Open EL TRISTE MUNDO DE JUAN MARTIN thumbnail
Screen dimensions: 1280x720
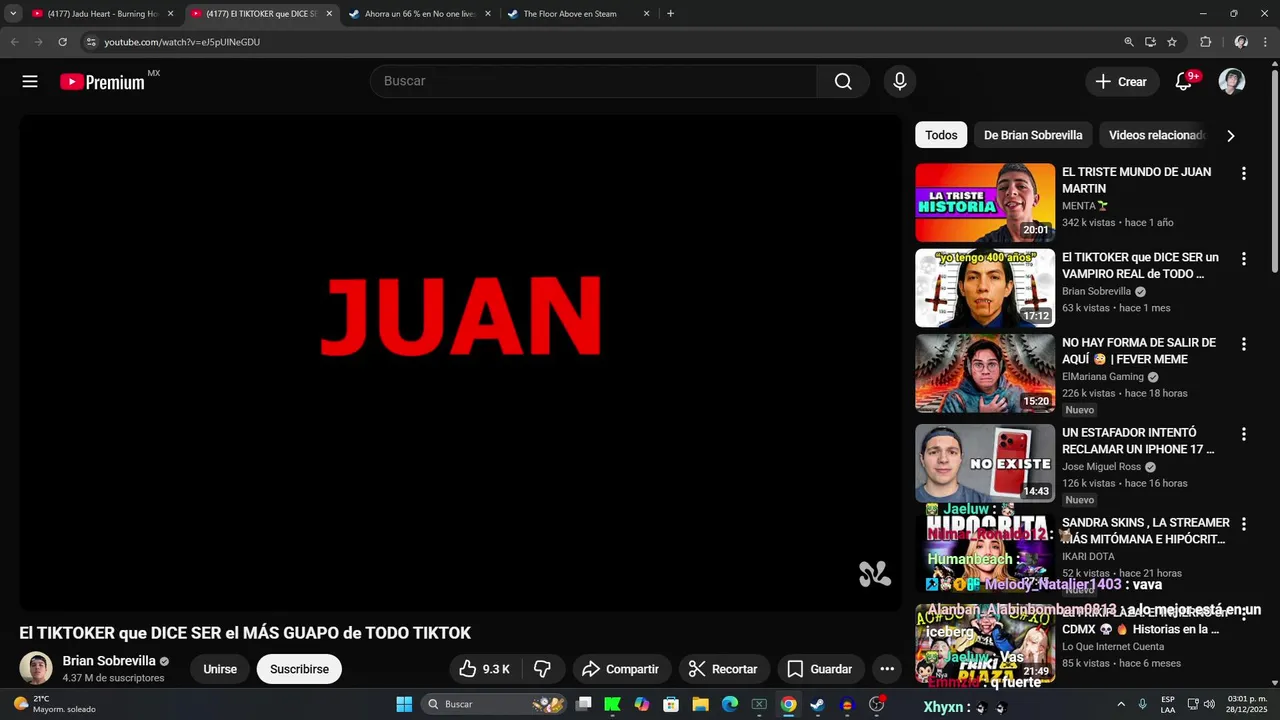985,202
